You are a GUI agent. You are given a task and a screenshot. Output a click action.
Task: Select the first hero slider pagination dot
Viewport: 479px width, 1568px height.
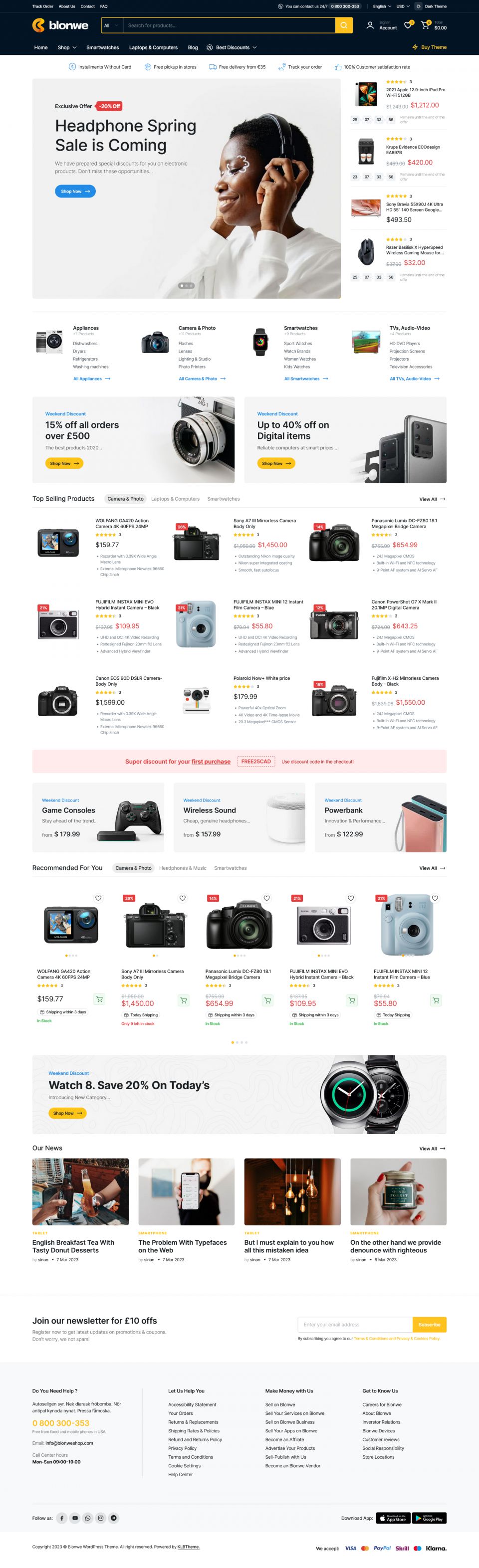182,285
